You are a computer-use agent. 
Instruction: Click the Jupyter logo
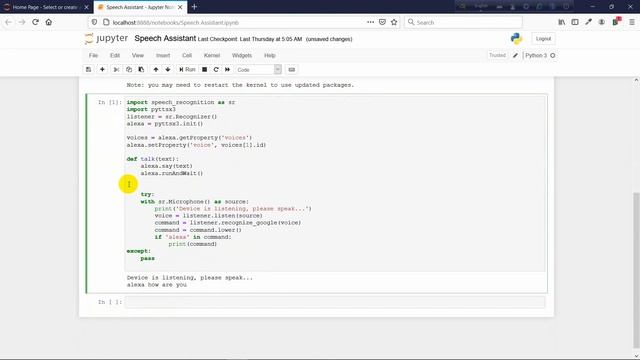click(106, 38)
